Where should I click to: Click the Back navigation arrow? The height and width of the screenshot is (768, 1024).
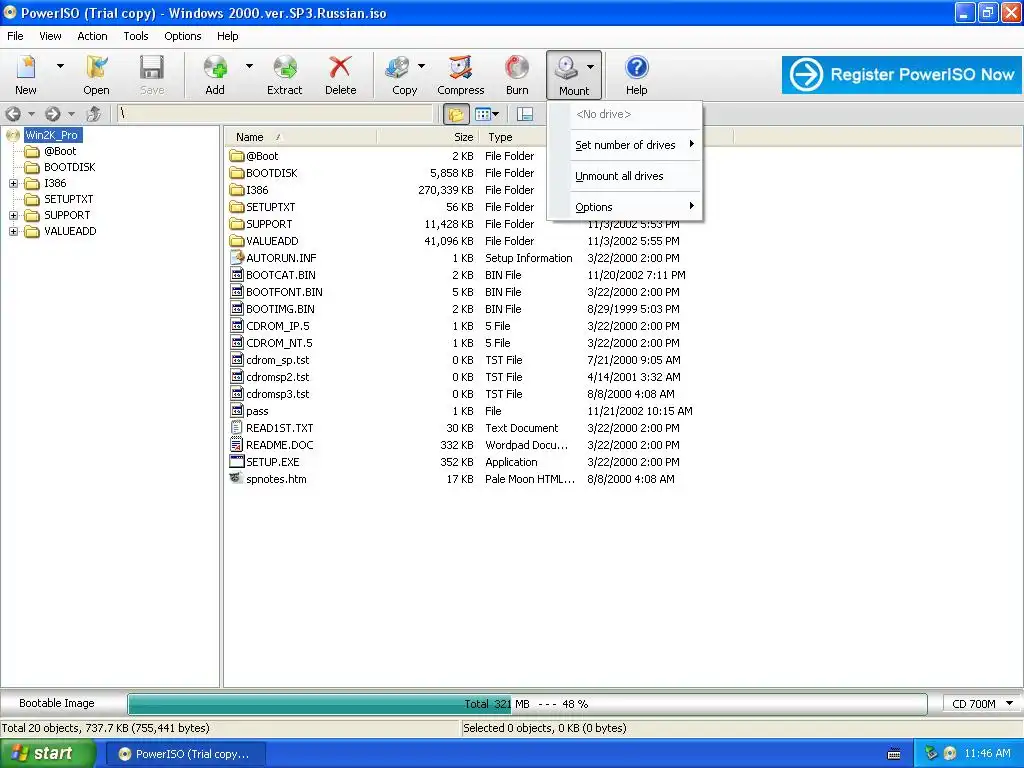pos(13,114)
